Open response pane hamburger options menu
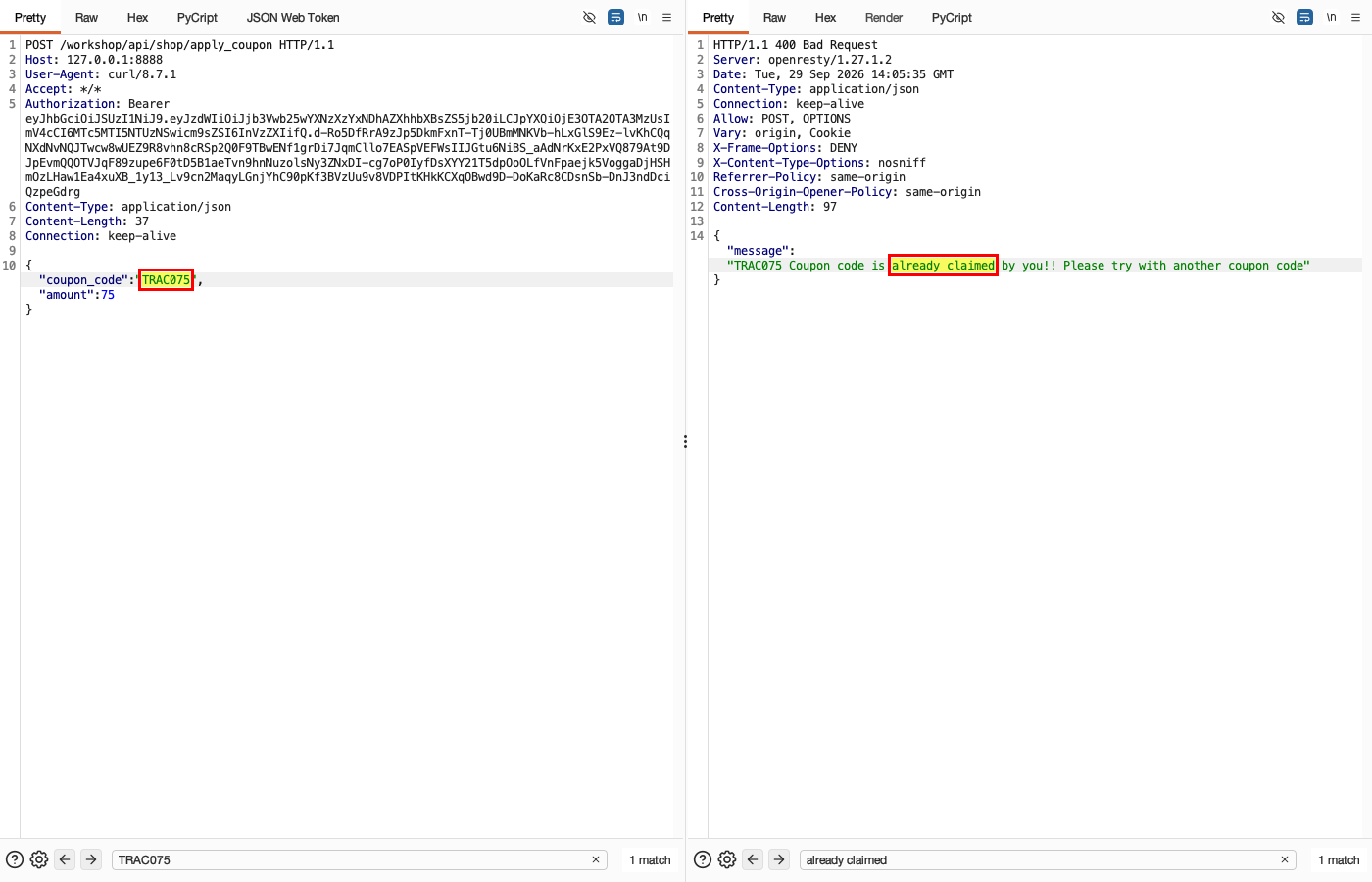The height and width of the screenshot is (882, 1372). coord(1356,17)
